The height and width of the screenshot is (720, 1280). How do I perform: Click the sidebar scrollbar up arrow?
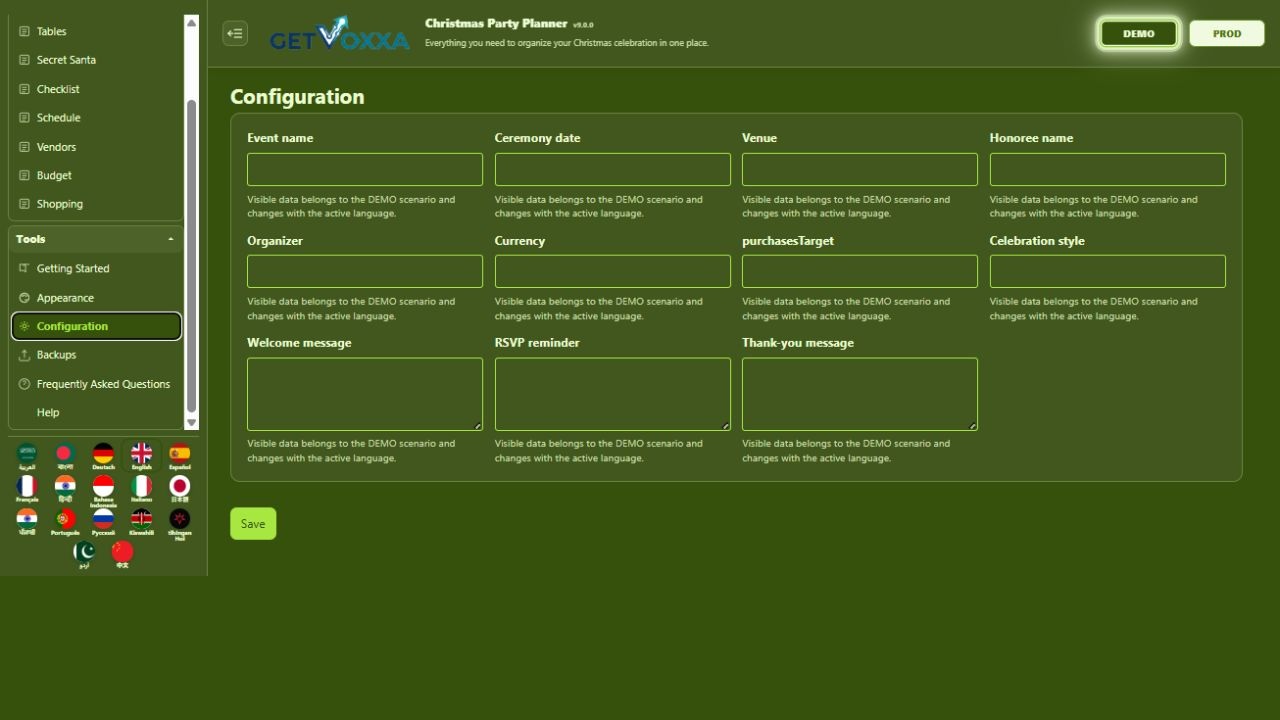[x=192, y=22]
